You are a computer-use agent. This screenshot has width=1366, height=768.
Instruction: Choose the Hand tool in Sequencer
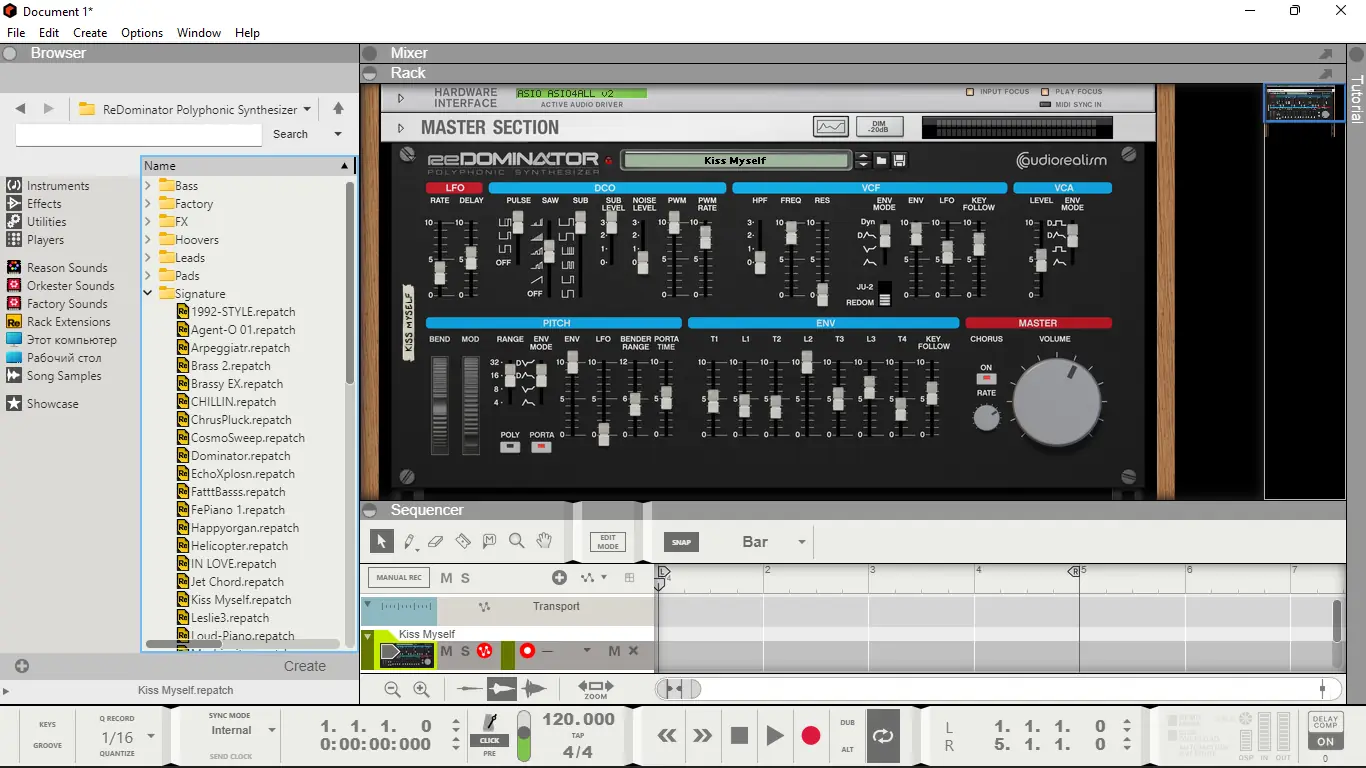click(544, 541)
